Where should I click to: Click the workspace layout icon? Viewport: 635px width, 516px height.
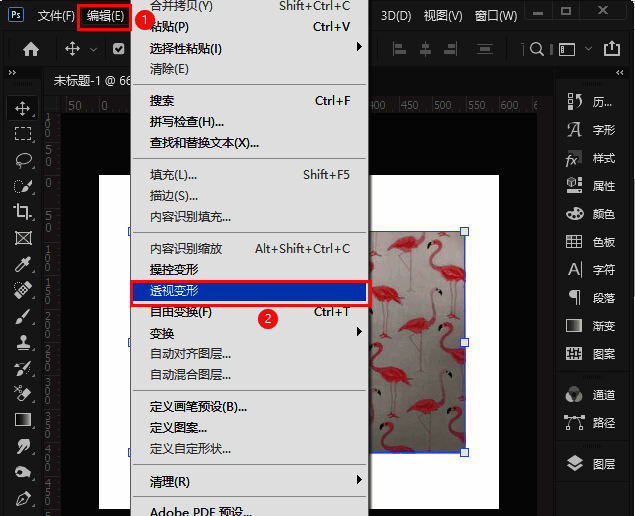coord(567,49)
